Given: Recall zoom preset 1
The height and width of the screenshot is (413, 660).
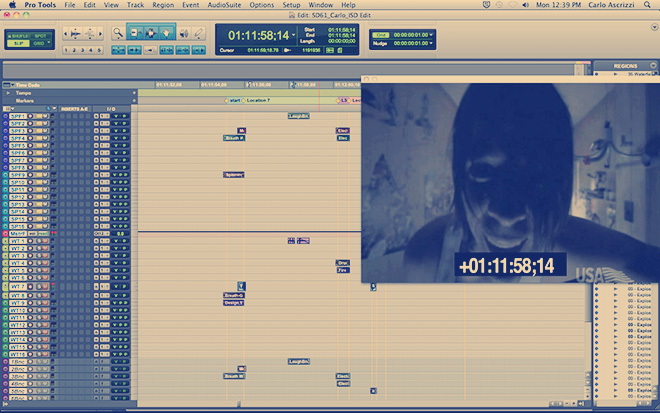Looking at the screenshot, I should pyautogui.click(x=66, y=50).
